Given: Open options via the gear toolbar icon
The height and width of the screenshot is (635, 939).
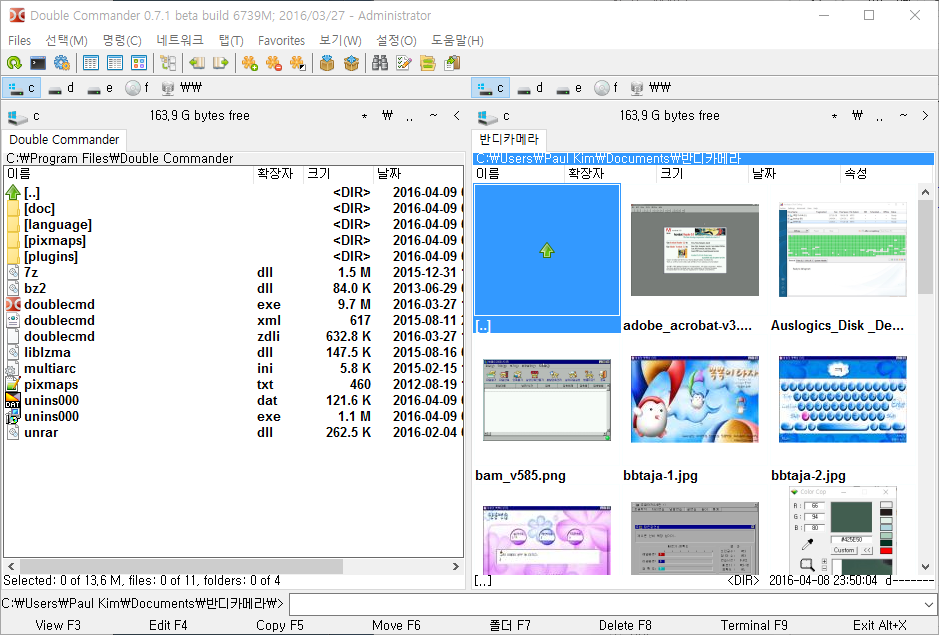Looking at the screenshot, I should click(62, 63).
